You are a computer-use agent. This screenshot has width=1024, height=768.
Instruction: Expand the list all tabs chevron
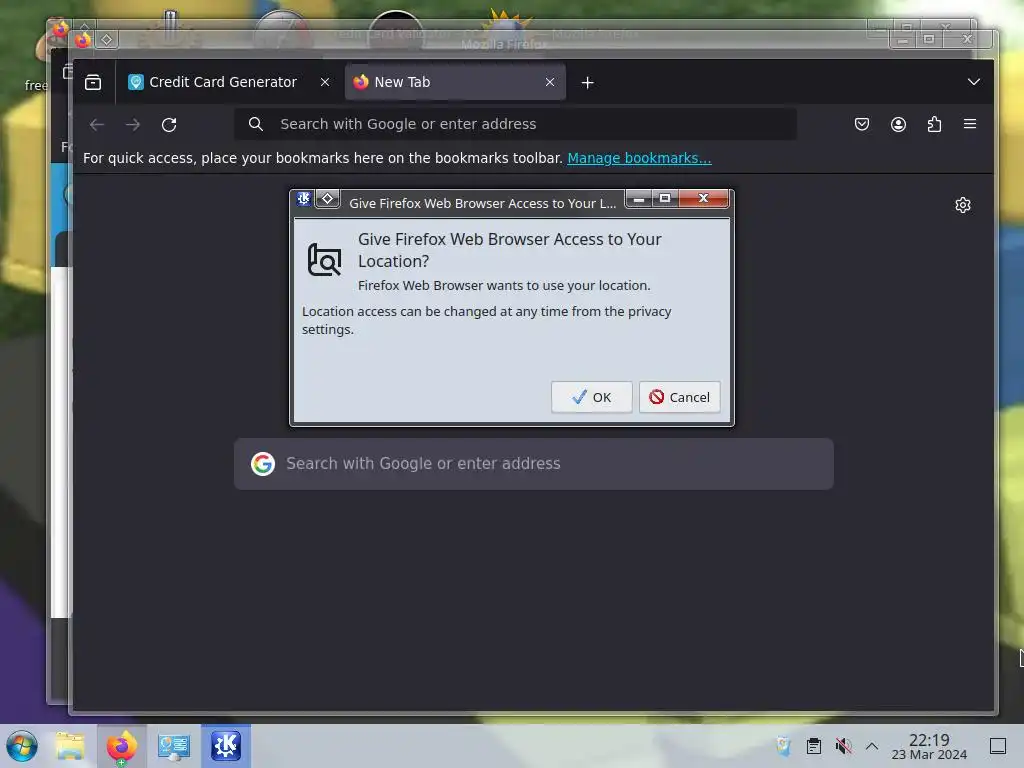coord(974,82)
